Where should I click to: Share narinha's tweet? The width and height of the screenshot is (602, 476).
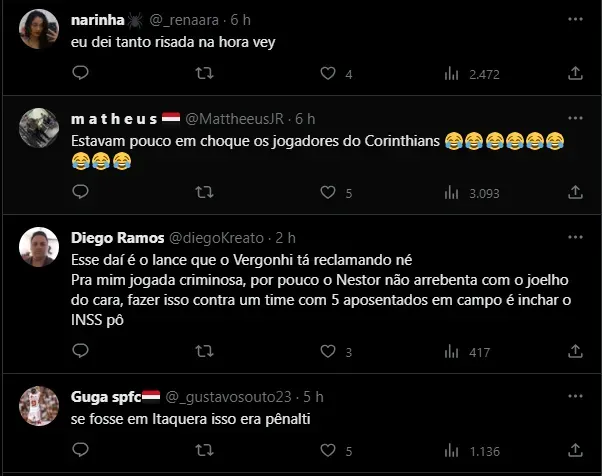click(x=575, y=74)
